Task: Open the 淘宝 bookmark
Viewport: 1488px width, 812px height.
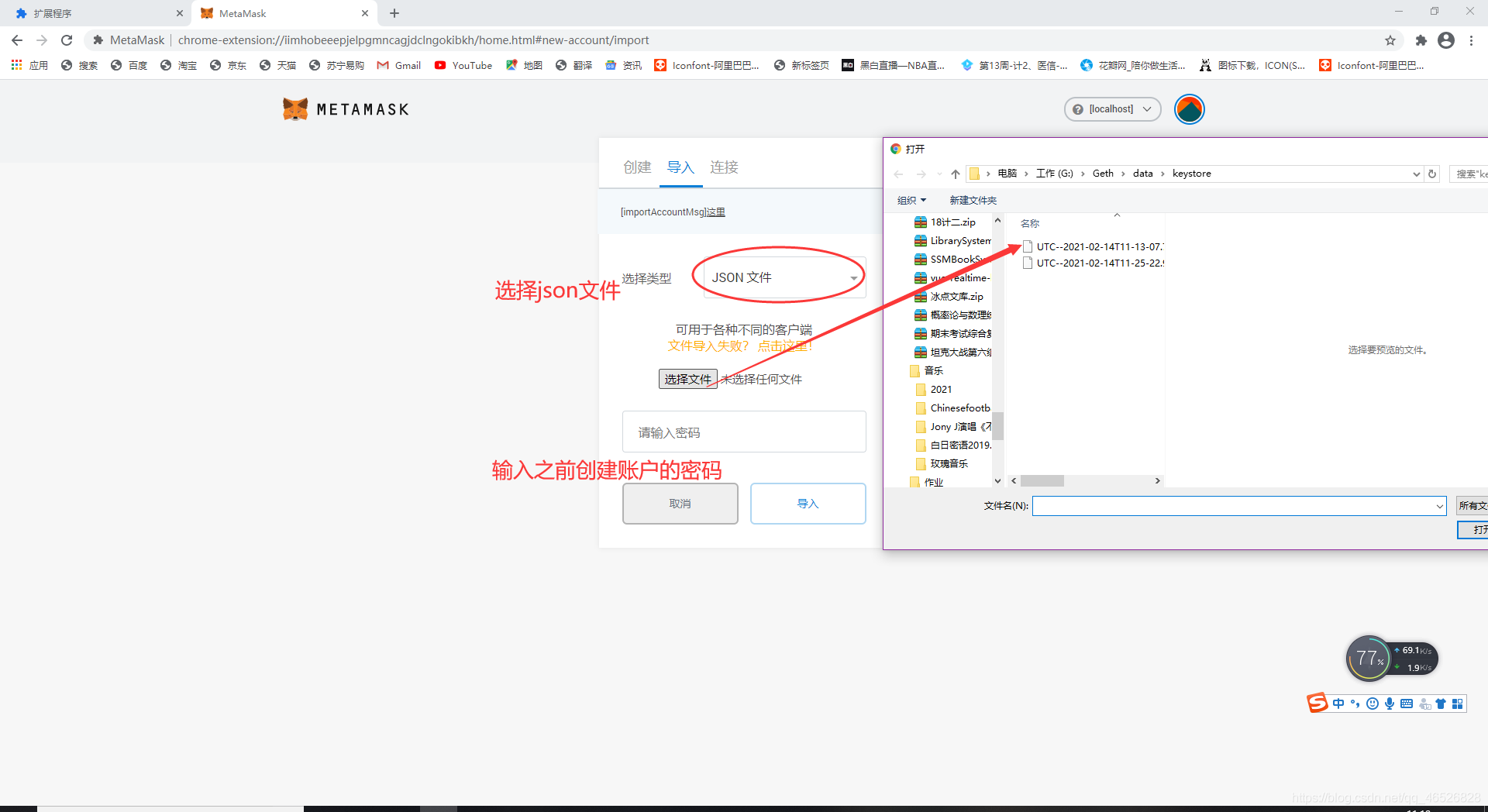Action: (178, 65)
